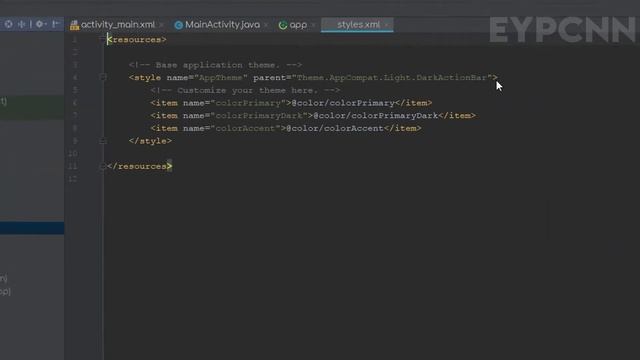
Task: Switch to the MainActivity.java tab
Action: point(222,25)
